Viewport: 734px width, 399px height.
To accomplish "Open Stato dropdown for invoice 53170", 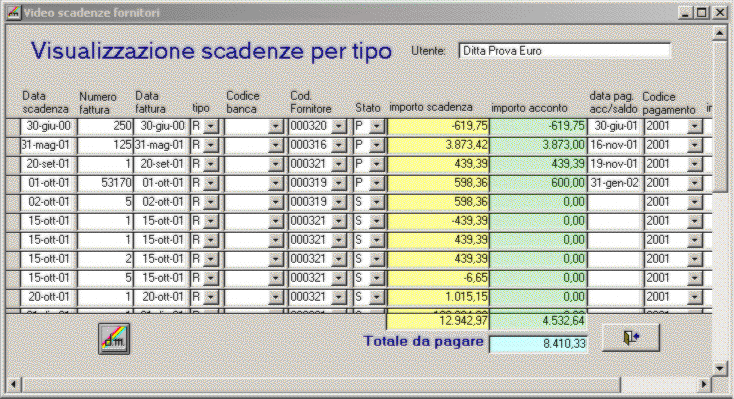I will pyautogui.click(x=377, y=184).
